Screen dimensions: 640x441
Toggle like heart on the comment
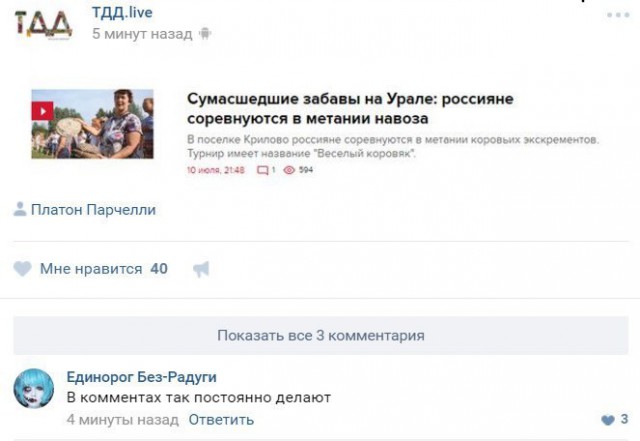[x=608, y=419]
